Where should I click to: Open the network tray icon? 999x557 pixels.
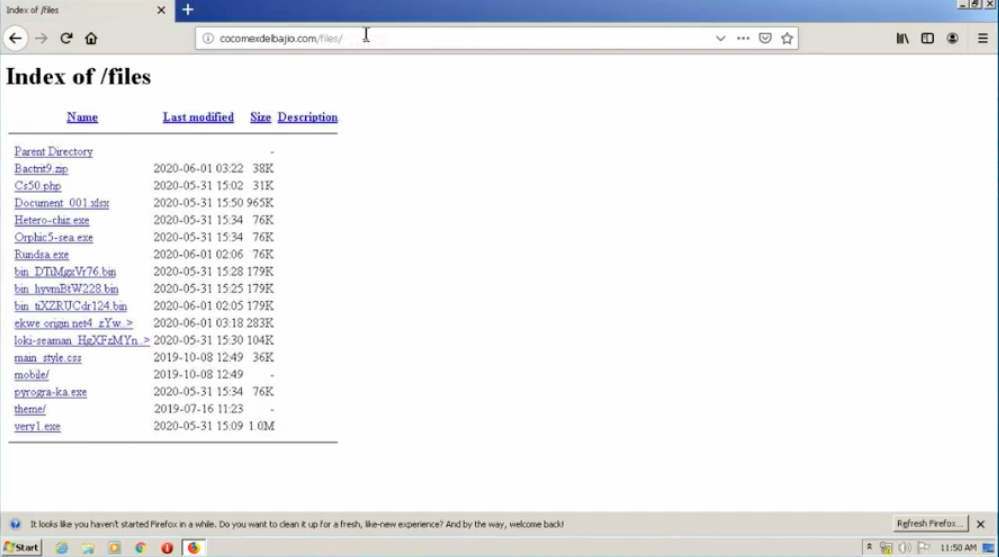tap(886, 547)
